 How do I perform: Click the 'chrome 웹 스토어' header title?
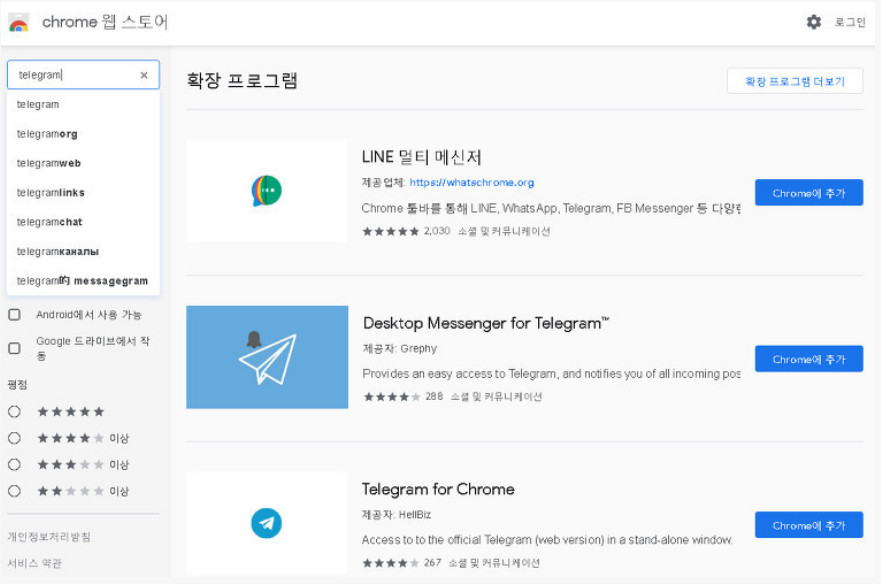(x=105, y=22)
